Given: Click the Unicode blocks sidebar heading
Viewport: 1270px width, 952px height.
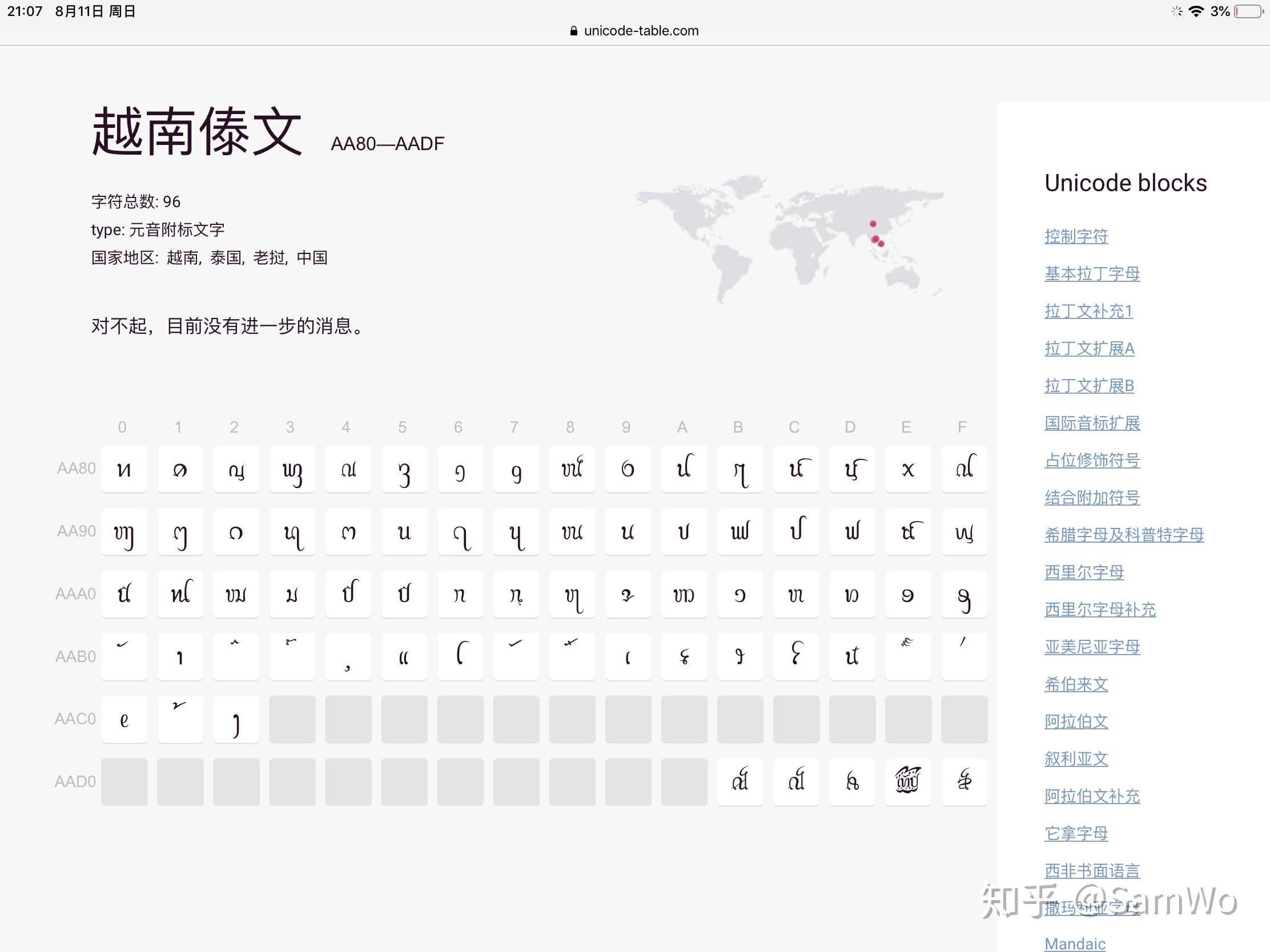Looking at the screenshot, I should (1126, 183).
